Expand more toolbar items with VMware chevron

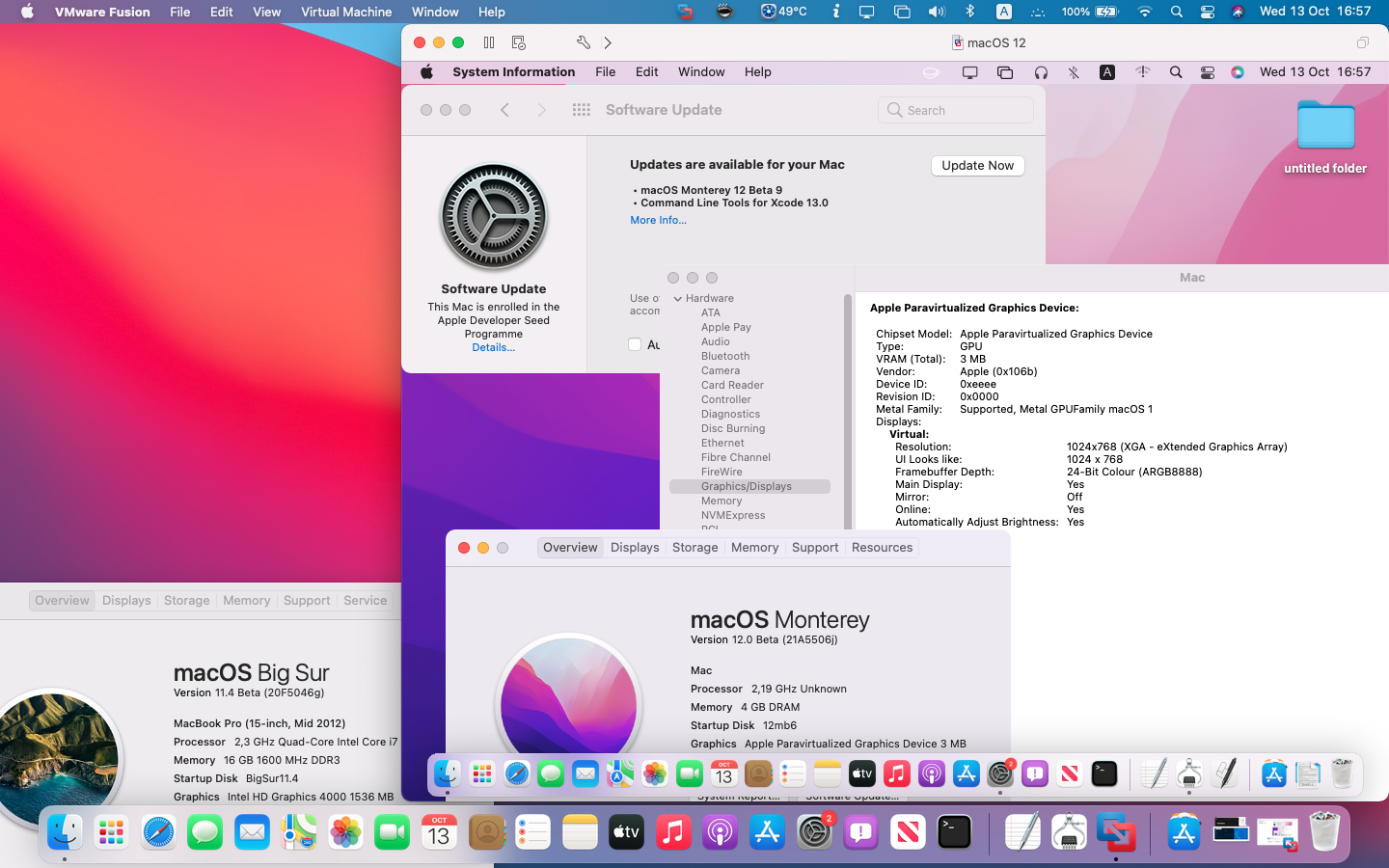pyautogui.click(x=608, y=42)
